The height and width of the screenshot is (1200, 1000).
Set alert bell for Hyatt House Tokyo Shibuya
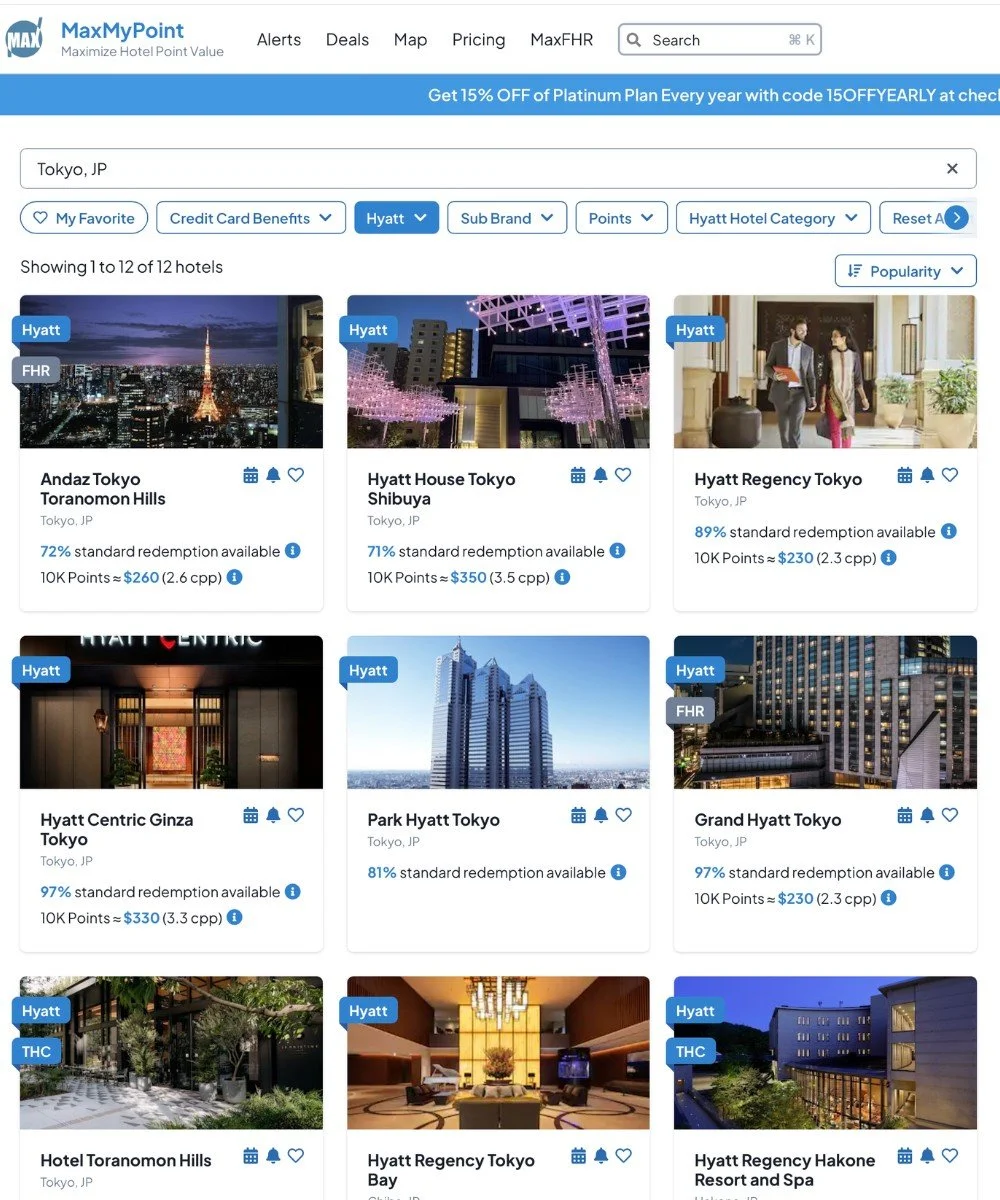600,475
